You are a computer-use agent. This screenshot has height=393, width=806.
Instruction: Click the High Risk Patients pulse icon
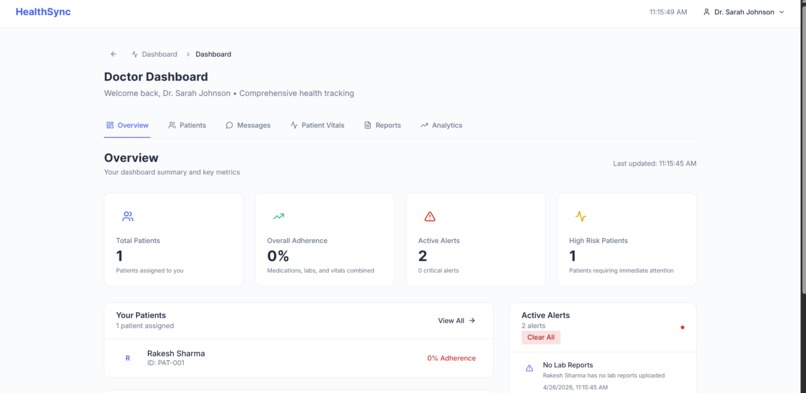point(581,217)
